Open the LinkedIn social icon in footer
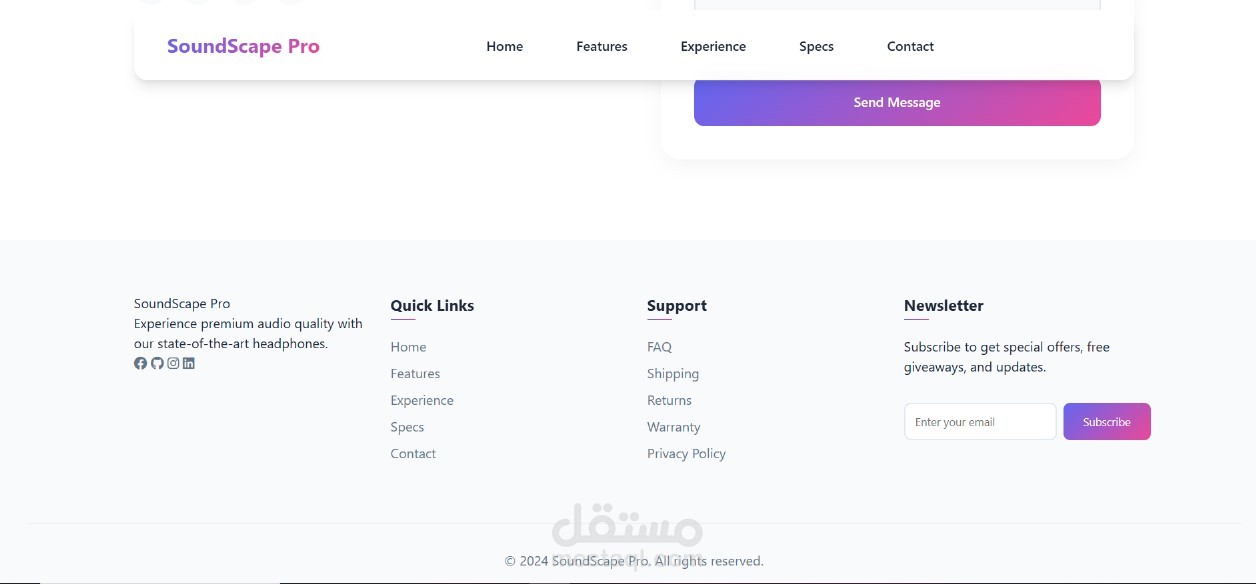 tap(189, 363)
